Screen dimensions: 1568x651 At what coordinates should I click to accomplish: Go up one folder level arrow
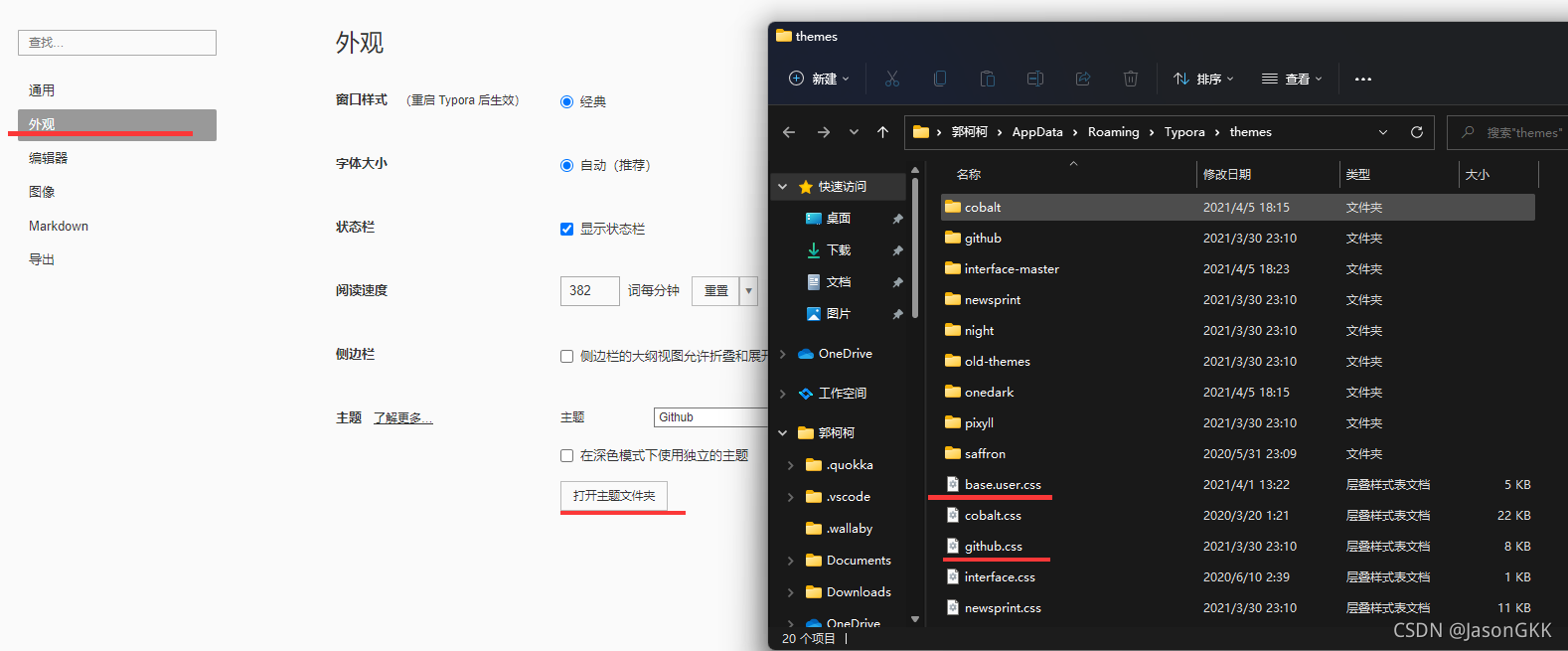pos(882,132)
